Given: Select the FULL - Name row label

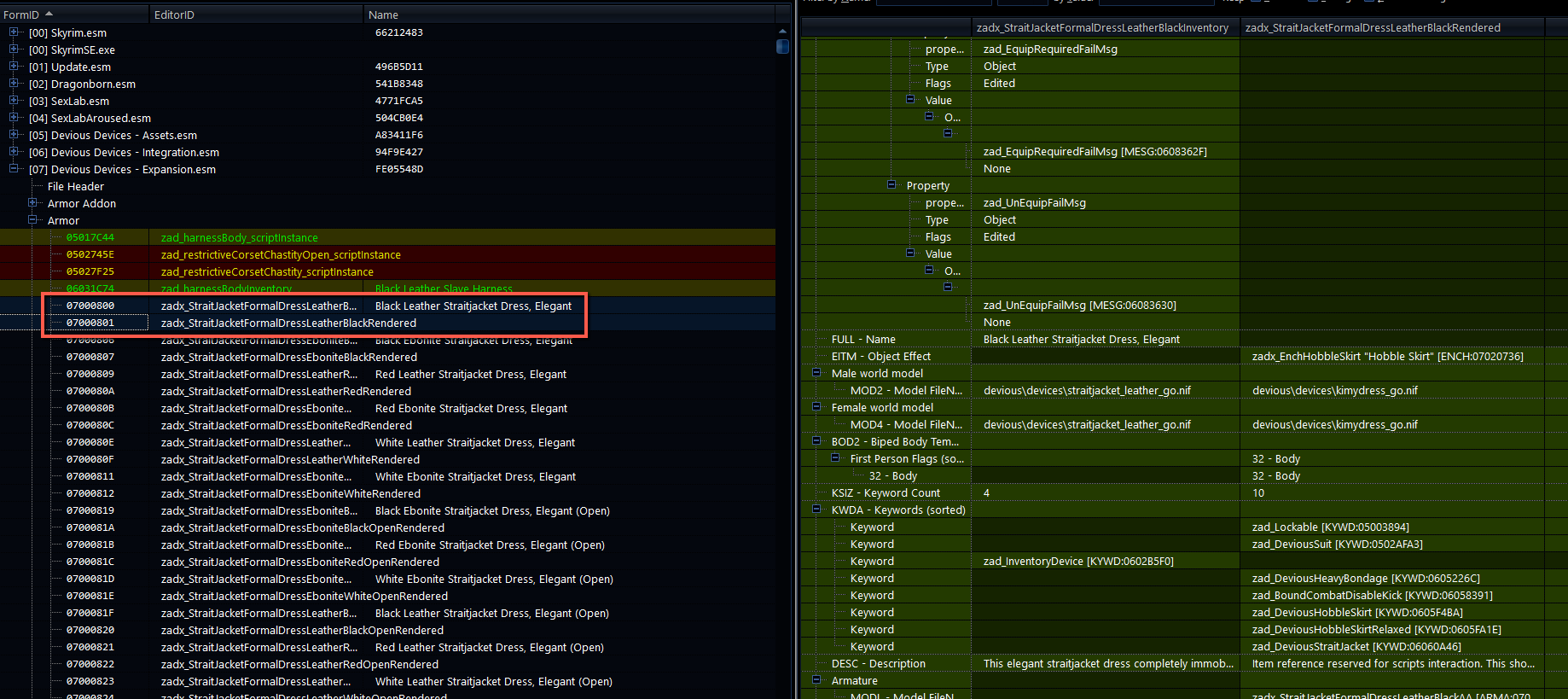Looking at the screenshot, I should point(863,339).
